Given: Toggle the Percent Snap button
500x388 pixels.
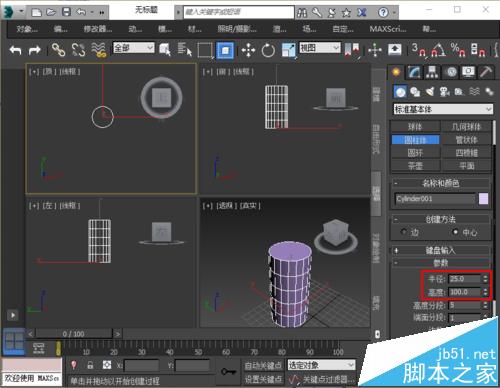Looking at the screenshot, I should coord(458,50).
